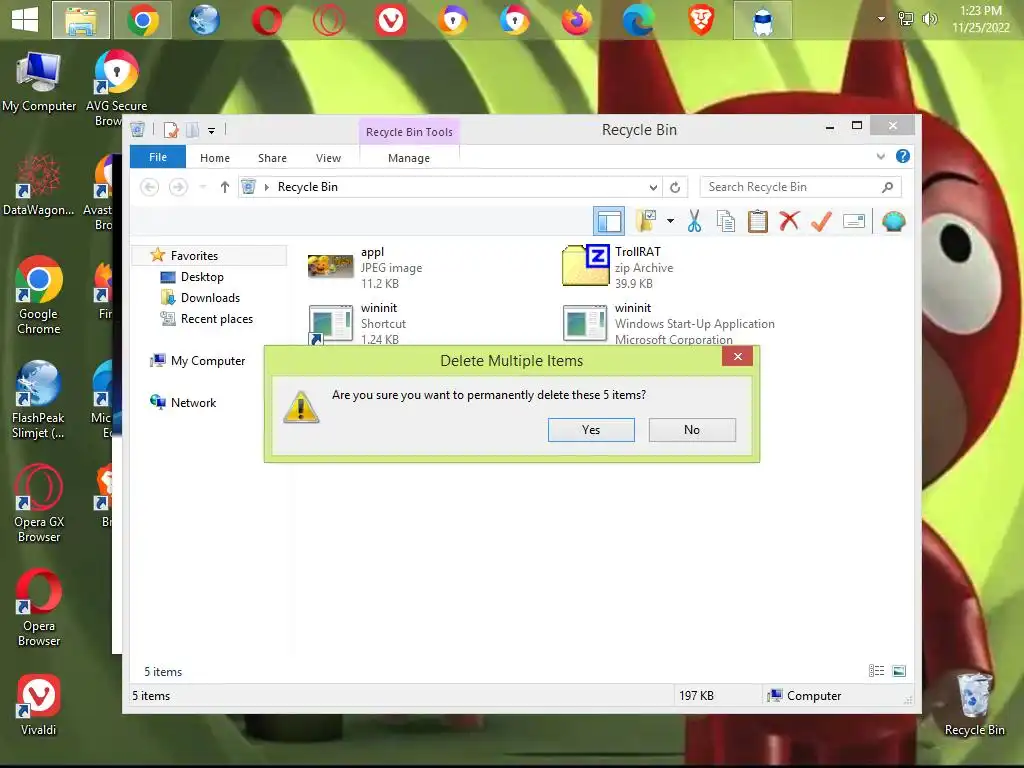
Task: Click the new folder icon in quick access toolbar
Action: pos(192,130)
